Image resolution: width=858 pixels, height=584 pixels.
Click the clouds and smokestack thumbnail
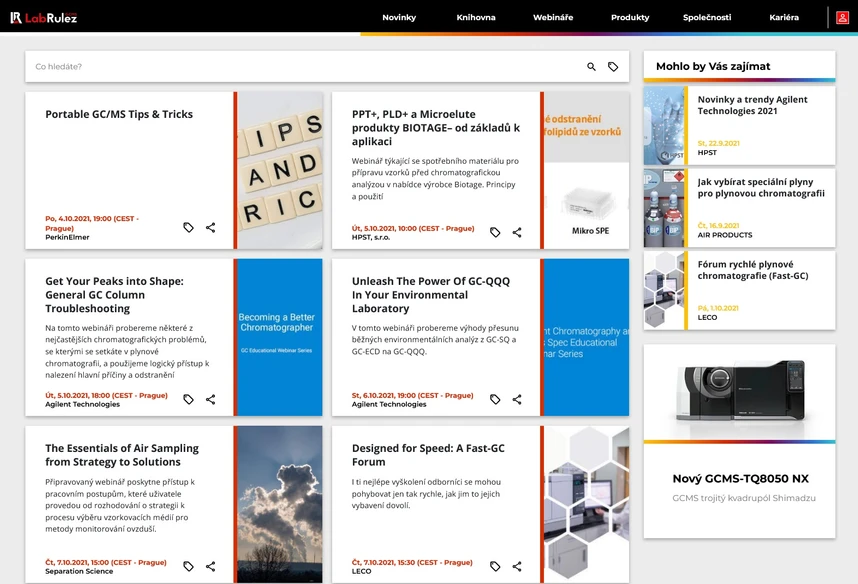(280, 504)
